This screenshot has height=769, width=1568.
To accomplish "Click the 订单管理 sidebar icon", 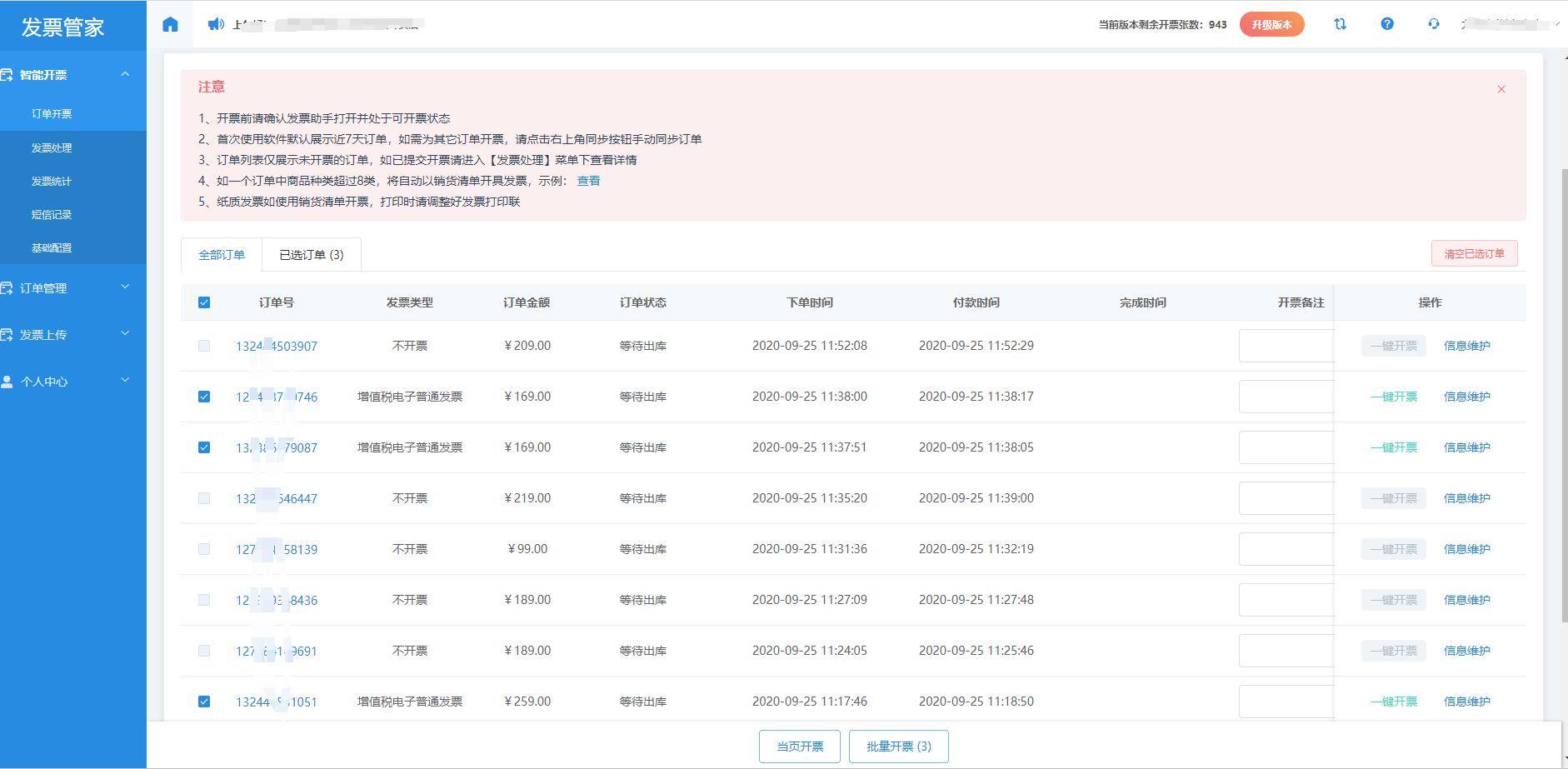I will (7, 288).
